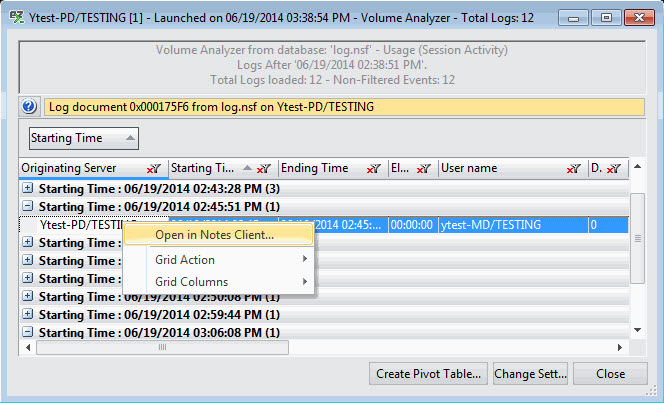This screenshot has width=664, height=403.
Task: Open the Starting Time grouping dropdown
Action: [x=83, y=138]
